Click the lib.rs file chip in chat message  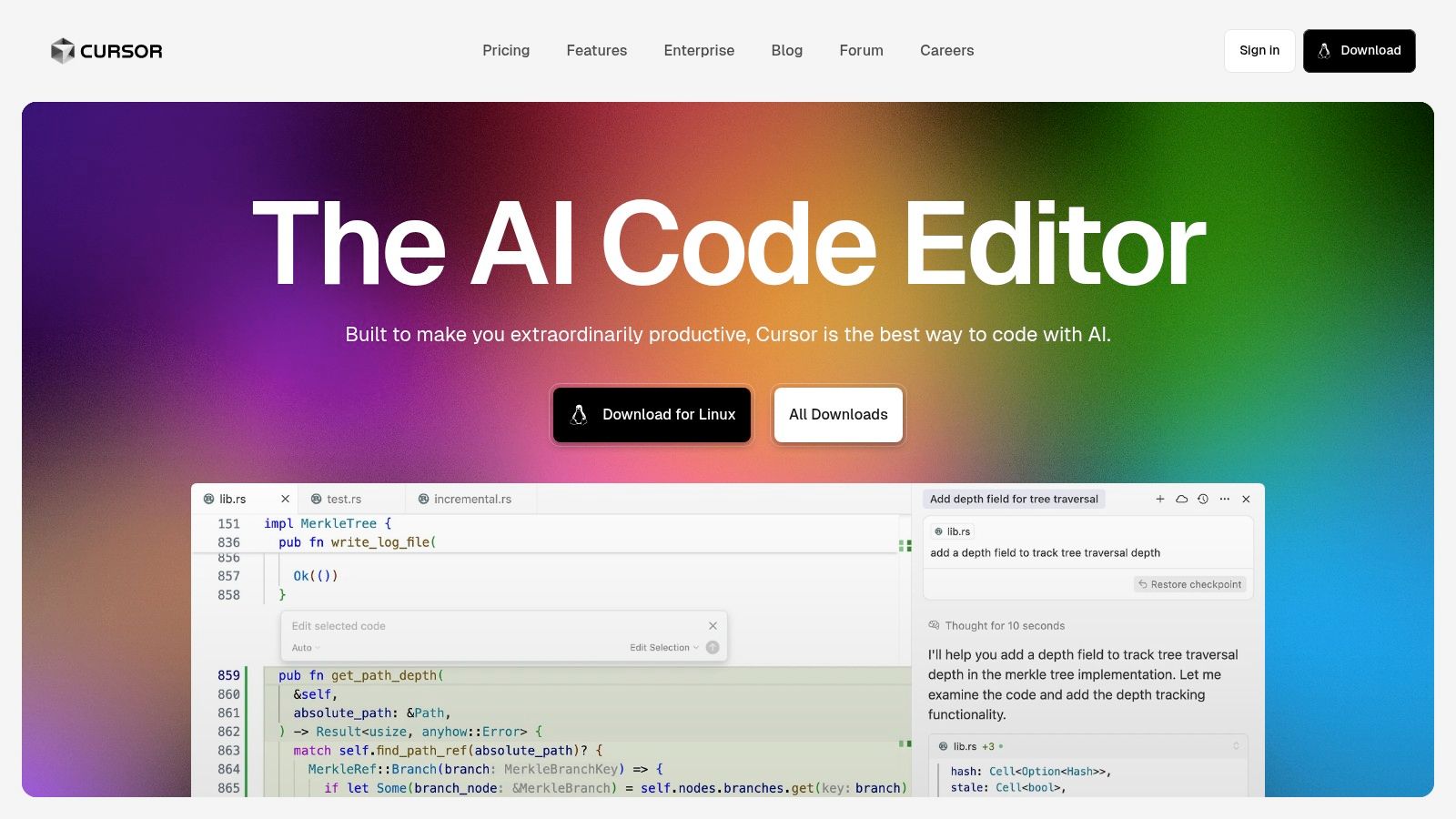pyautogui.click(x=953, y=531)
